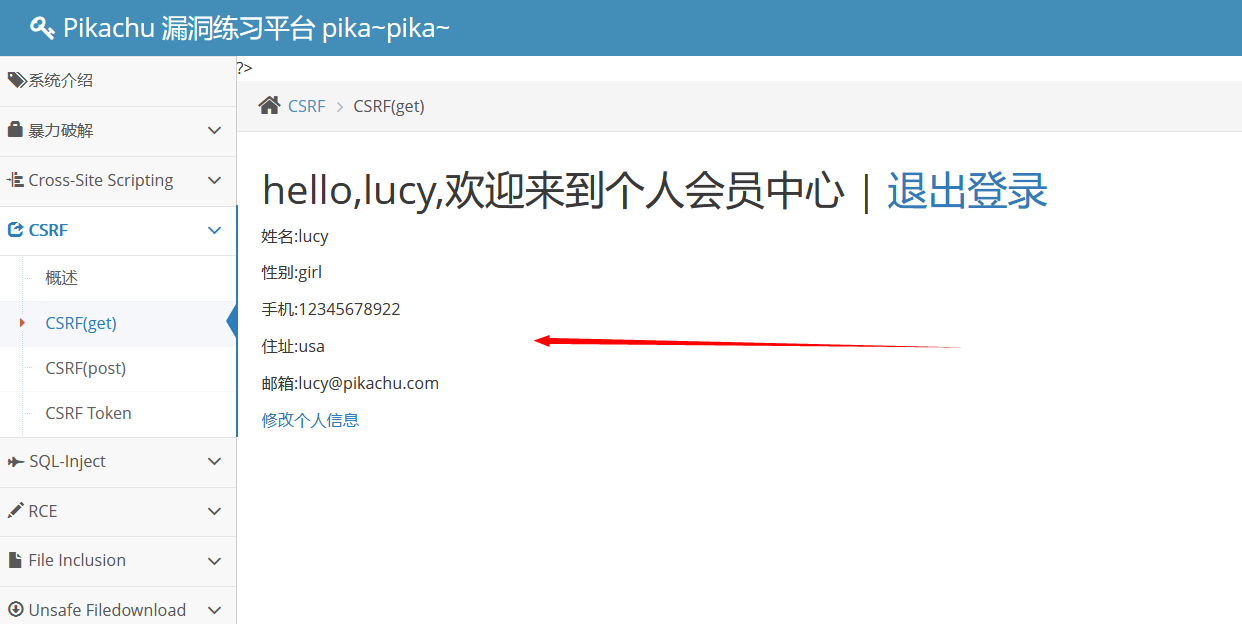This screenshot has width=1242, height=624.
Task: Click the File Inclusion document icon
Action: (x=14, y=560)
